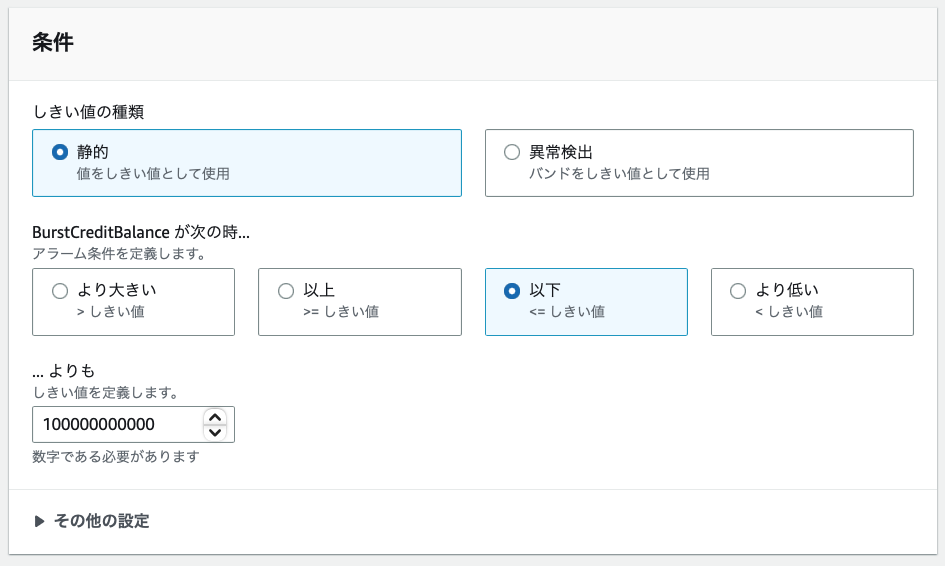The height and width of the screenshot is (566, 945).
Task: Click the threshold value input field
Action: coord(116,424)
